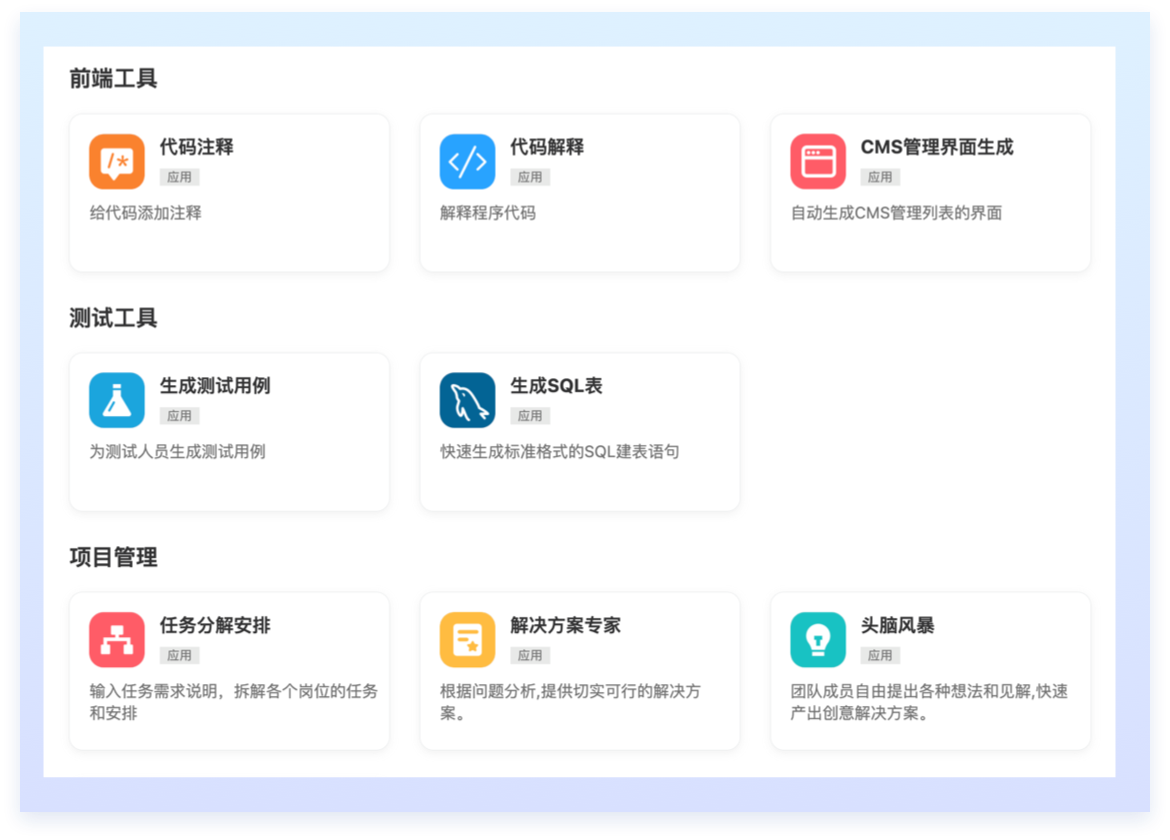
Task: Open the 生成测试用例 title
Action: click(x=215, y=386)
